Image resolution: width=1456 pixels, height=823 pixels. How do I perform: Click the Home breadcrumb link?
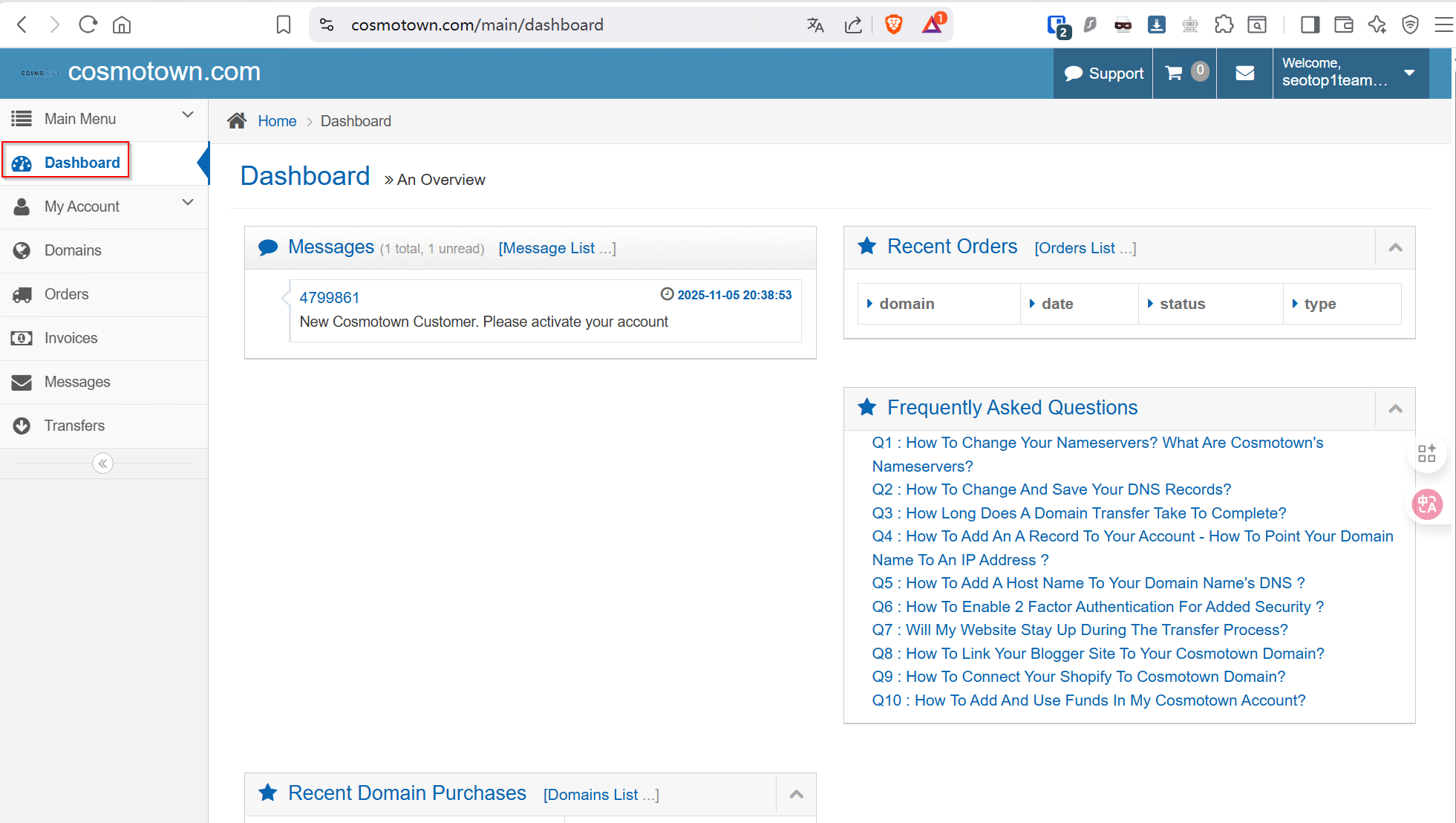(277, 121)
